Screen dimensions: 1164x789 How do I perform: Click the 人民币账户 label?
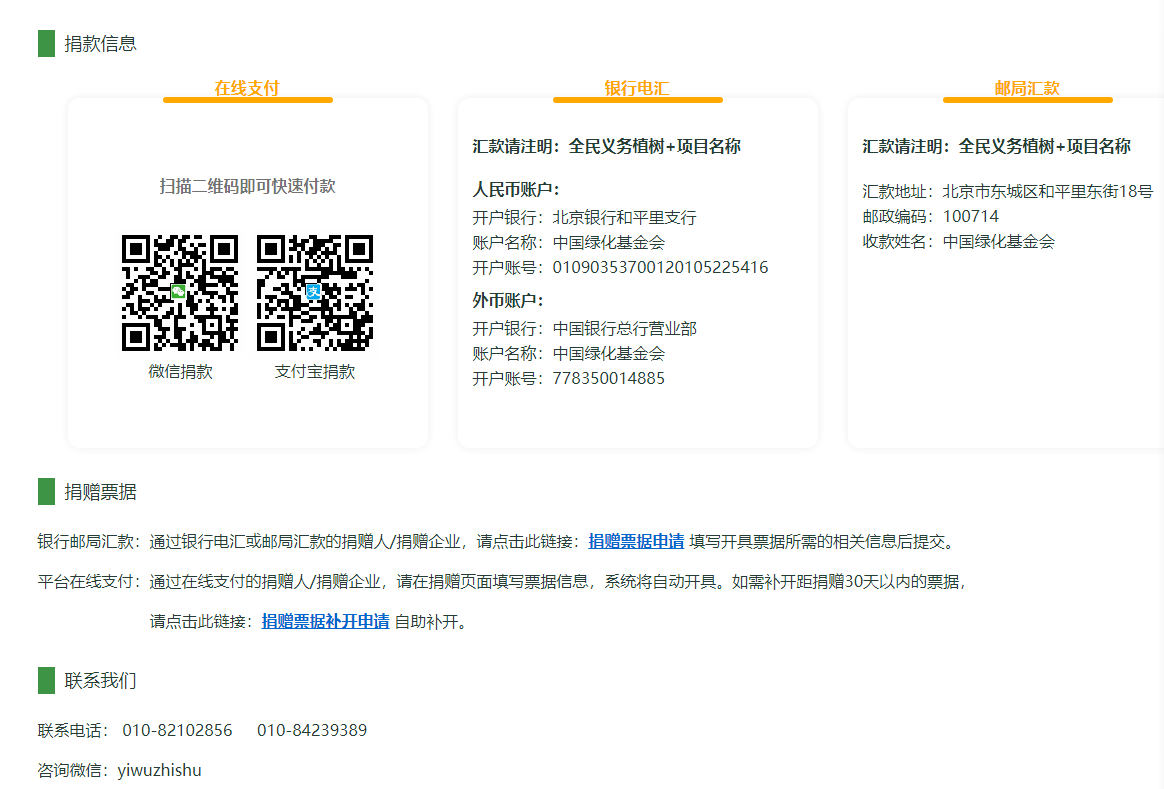click(516, 190)
